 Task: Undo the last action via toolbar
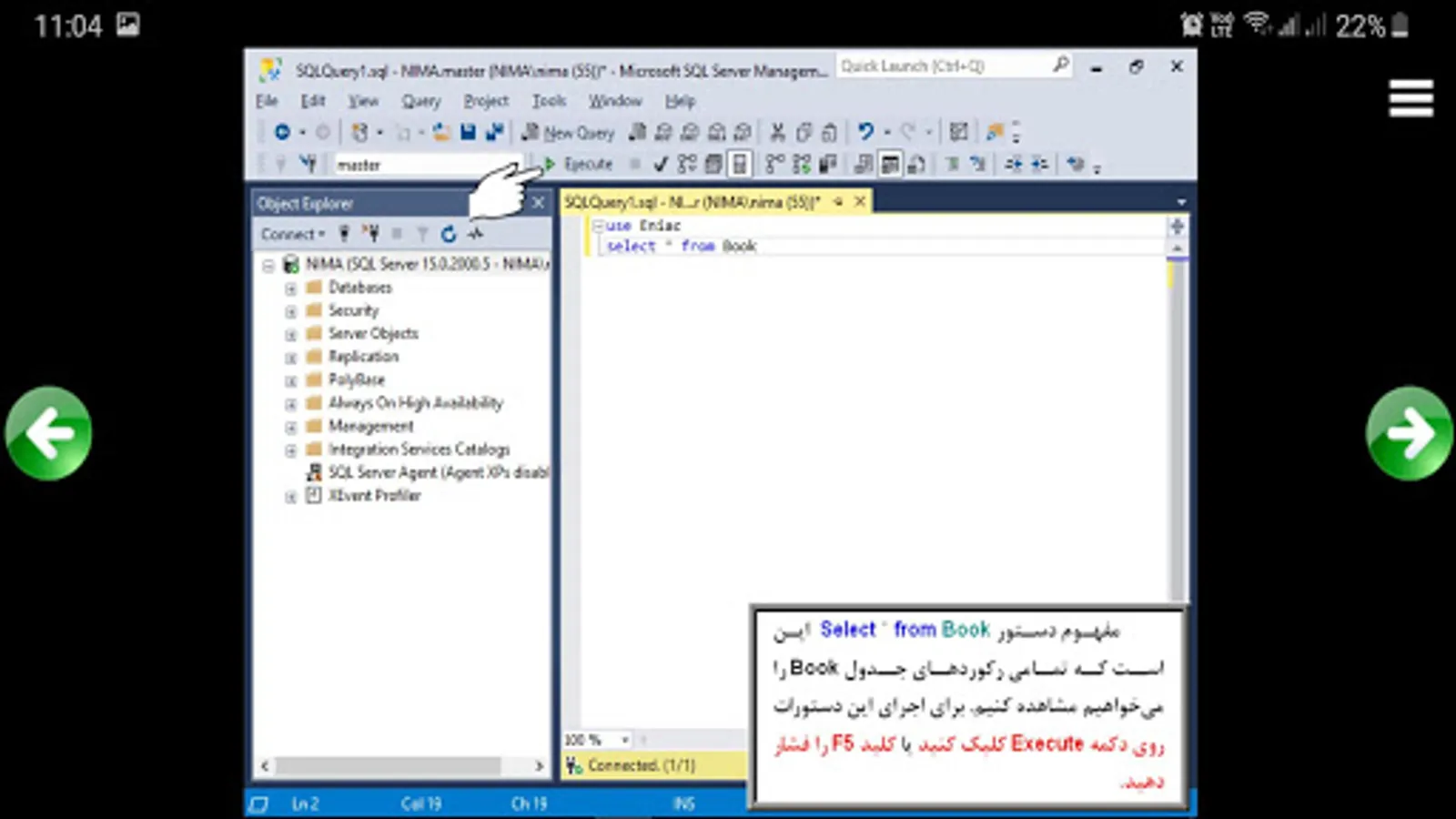click(x=864, y=133)
